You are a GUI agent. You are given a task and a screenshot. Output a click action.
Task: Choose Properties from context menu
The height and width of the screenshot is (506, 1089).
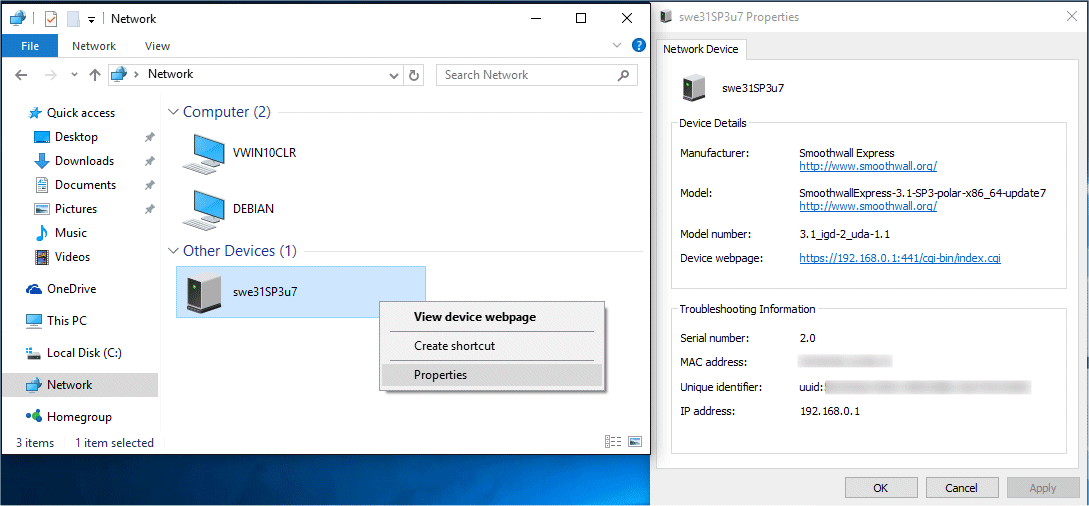pos(492,375)
